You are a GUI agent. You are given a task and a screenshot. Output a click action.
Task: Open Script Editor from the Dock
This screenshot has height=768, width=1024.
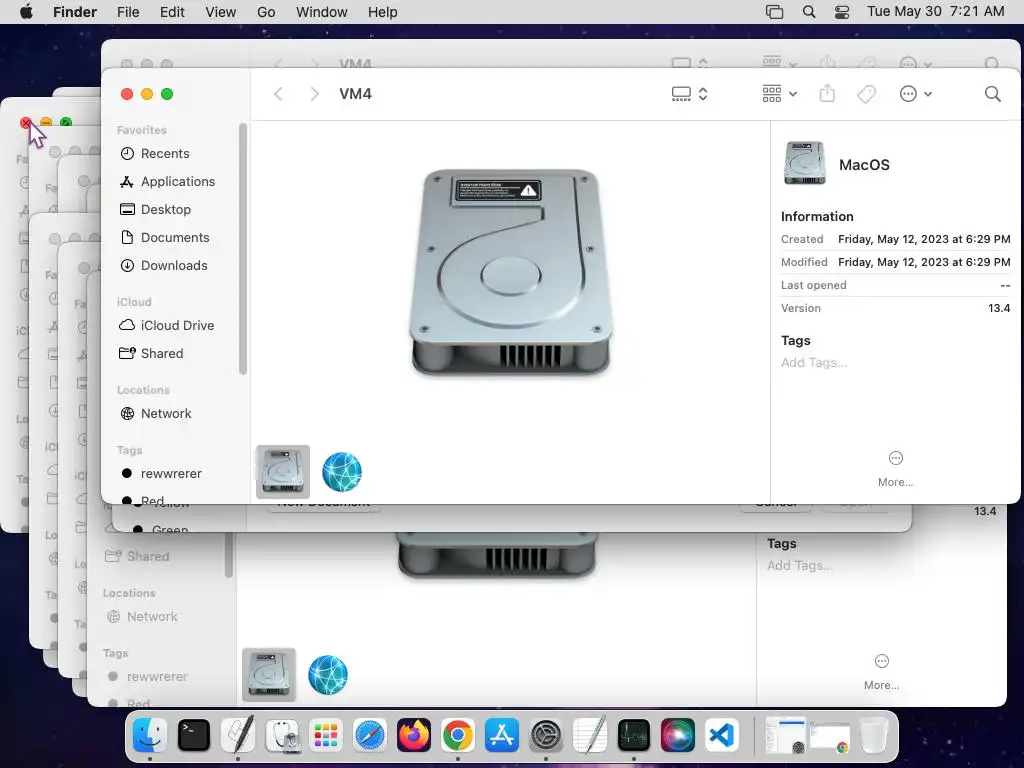pos(238,735)
